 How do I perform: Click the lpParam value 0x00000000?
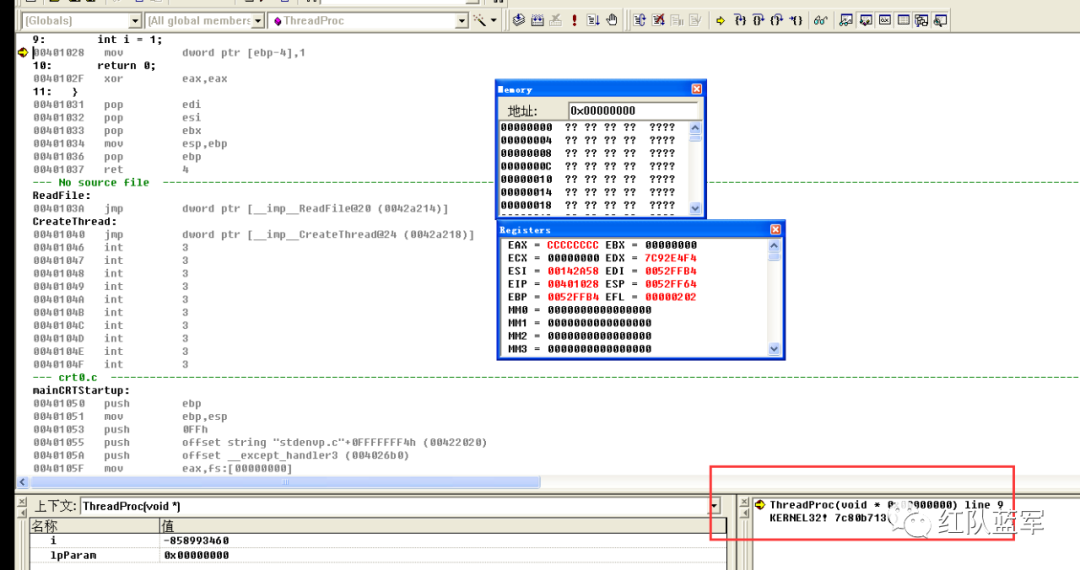coord(196,555)
